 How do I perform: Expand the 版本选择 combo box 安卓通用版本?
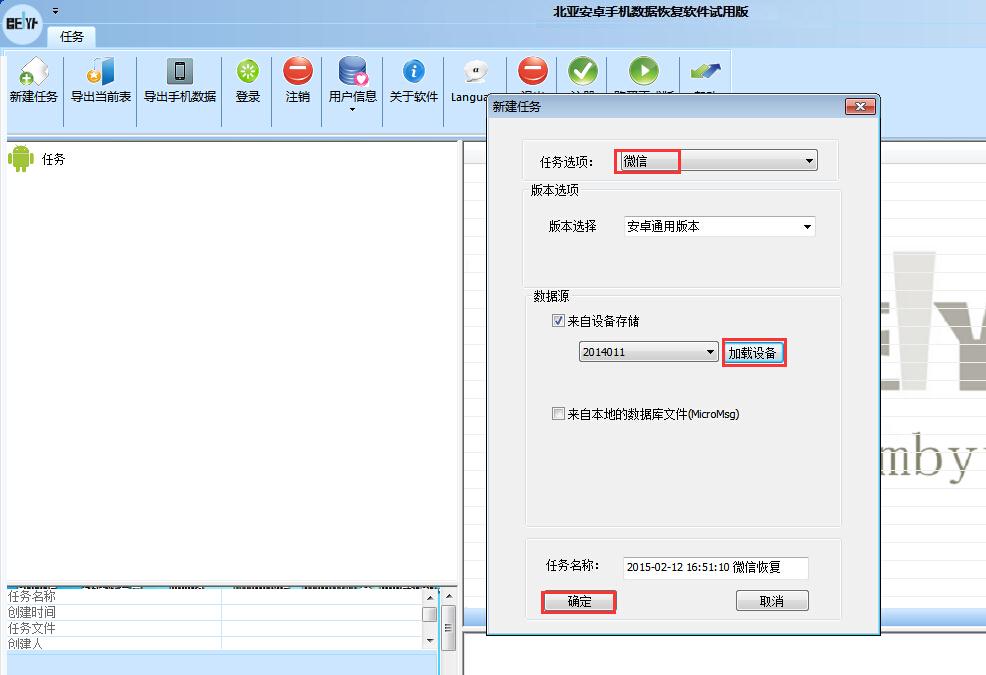click(x=719, y=226)
